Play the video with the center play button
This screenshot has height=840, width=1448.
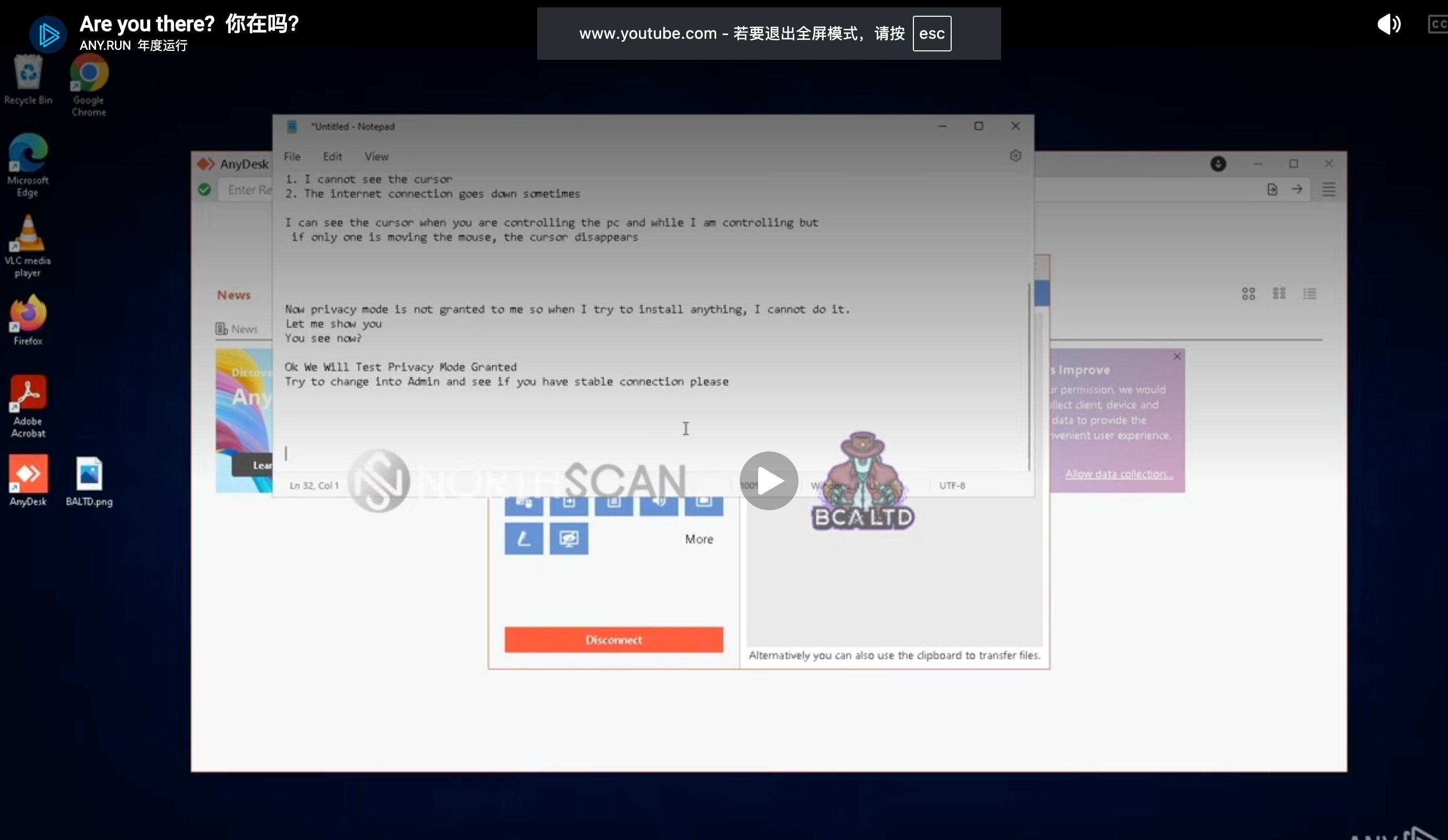tap(769, 481)
